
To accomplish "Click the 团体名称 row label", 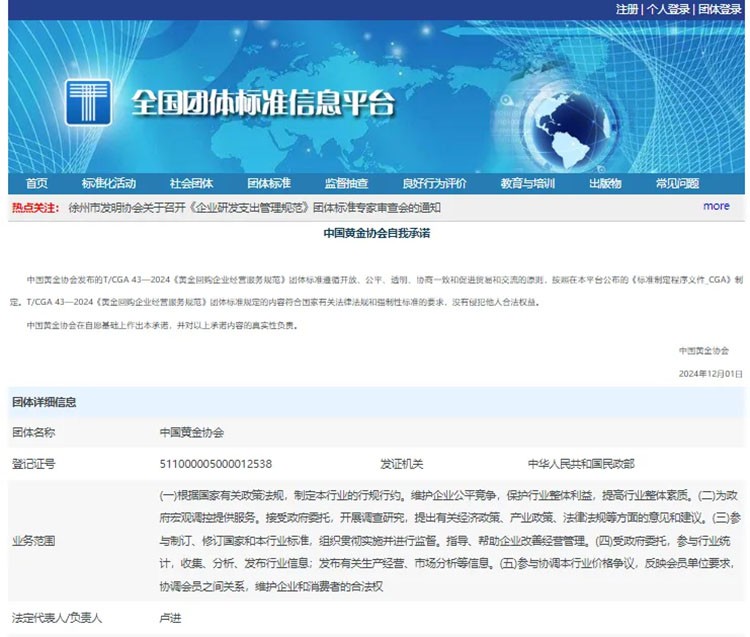I will [33, 432].
